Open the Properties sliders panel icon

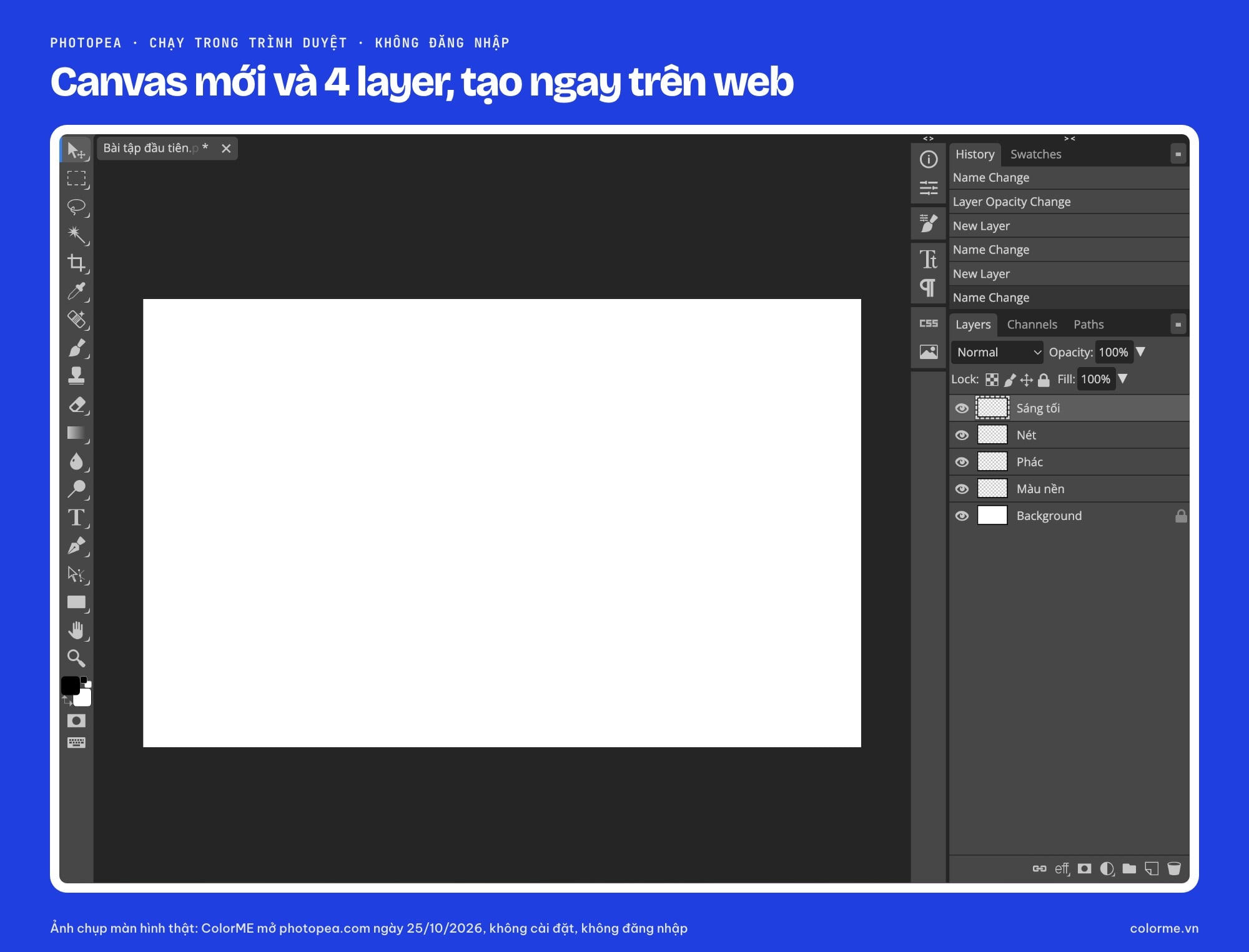[x=929, y=188]
